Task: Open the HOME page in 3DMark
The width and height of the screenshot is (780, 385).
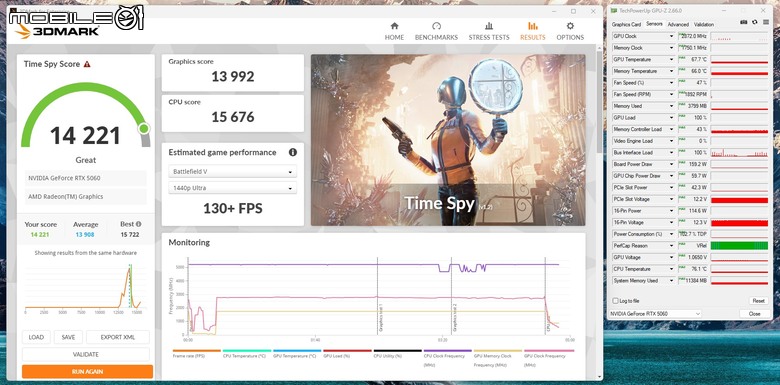Action: pos(394,31)
